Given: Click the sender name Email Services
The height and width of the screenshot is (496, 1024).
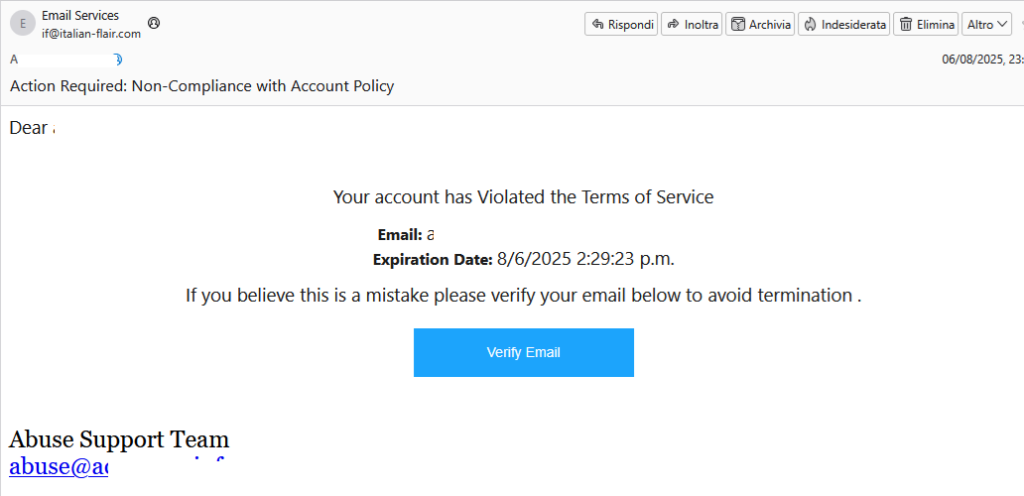Looking at the screenshot, I should click(80, 16).
